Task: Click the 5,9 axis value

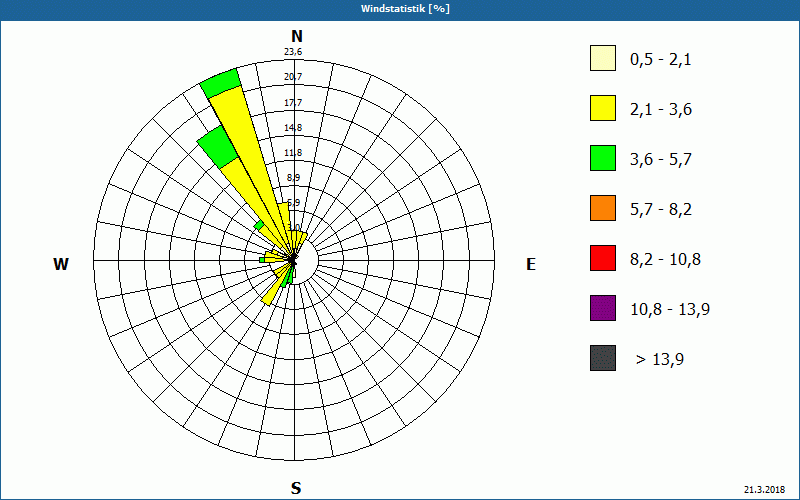Action: pyautogui.click(x=294, y=203)
